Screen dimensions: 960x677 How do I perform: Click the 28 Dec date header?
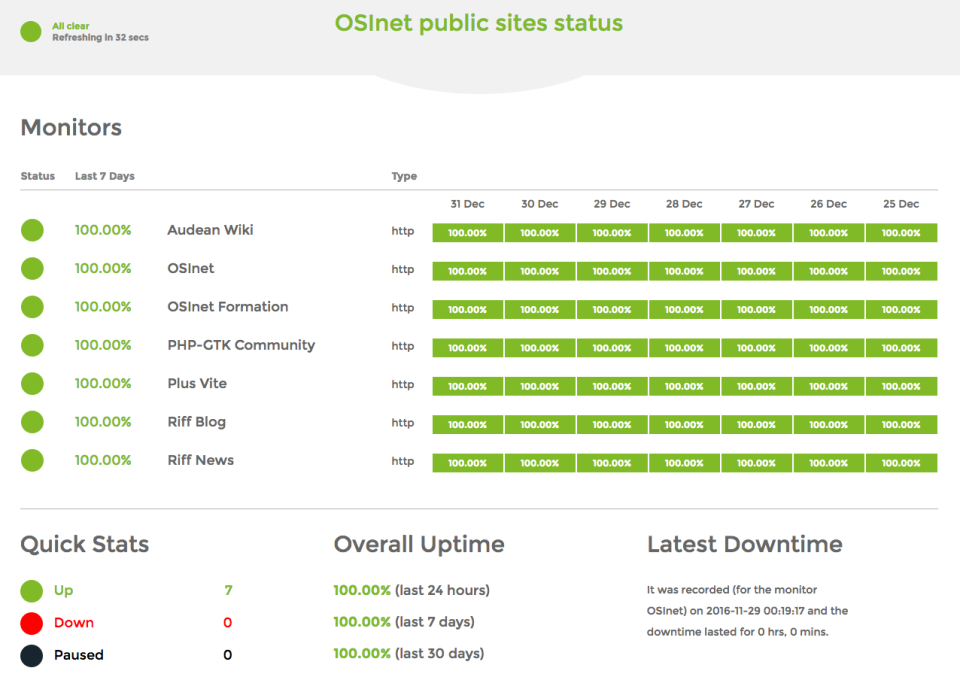684,204
